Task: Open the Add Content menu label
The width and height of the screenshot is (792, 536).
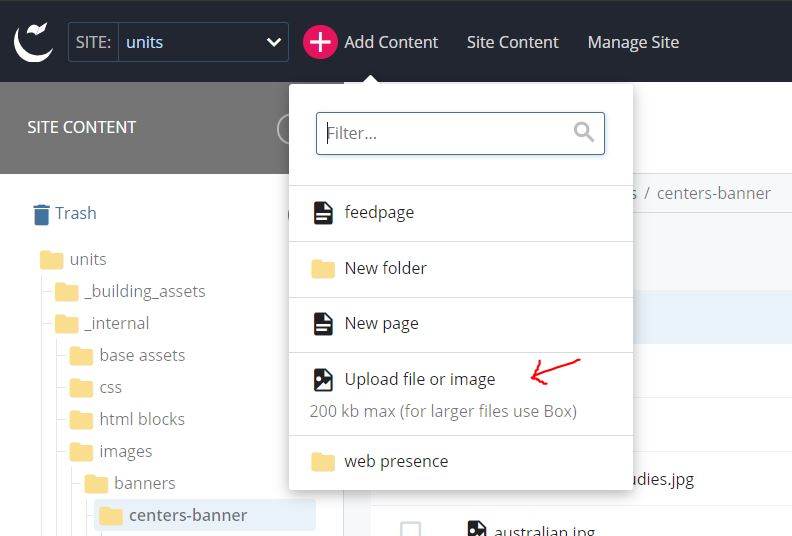Action: (391, 42)
